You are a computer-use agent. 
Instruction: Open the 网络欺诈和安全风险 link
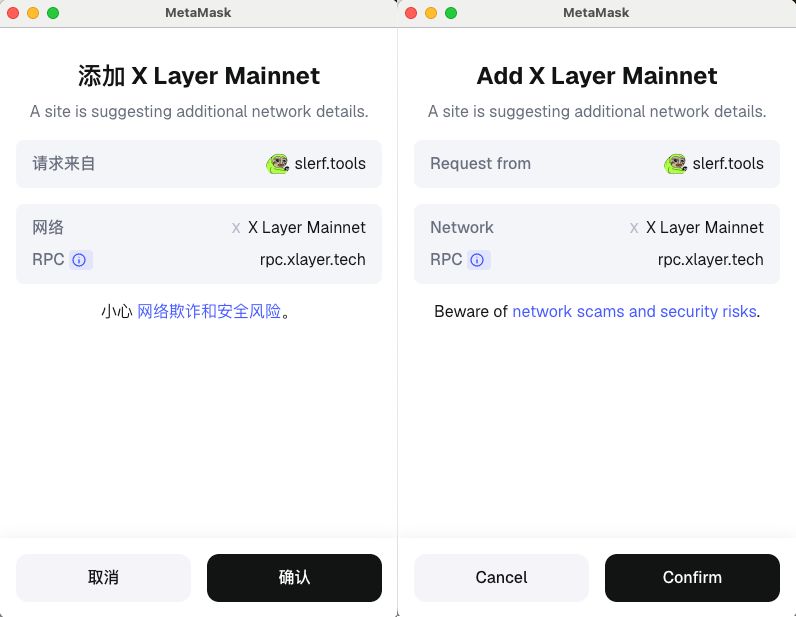click(209, 312)
